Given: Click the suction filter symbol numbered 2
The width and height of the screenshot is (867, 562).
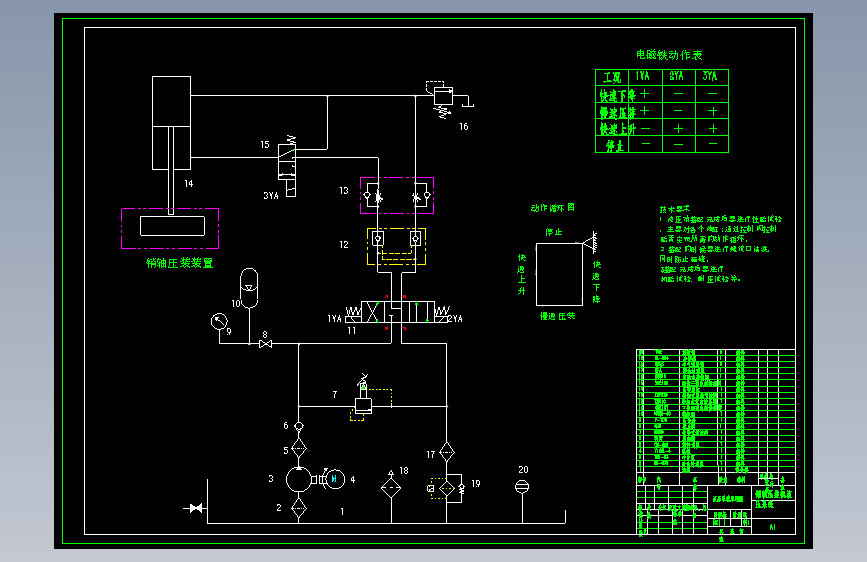Looking at the screenshot, I should click(299, 508).
